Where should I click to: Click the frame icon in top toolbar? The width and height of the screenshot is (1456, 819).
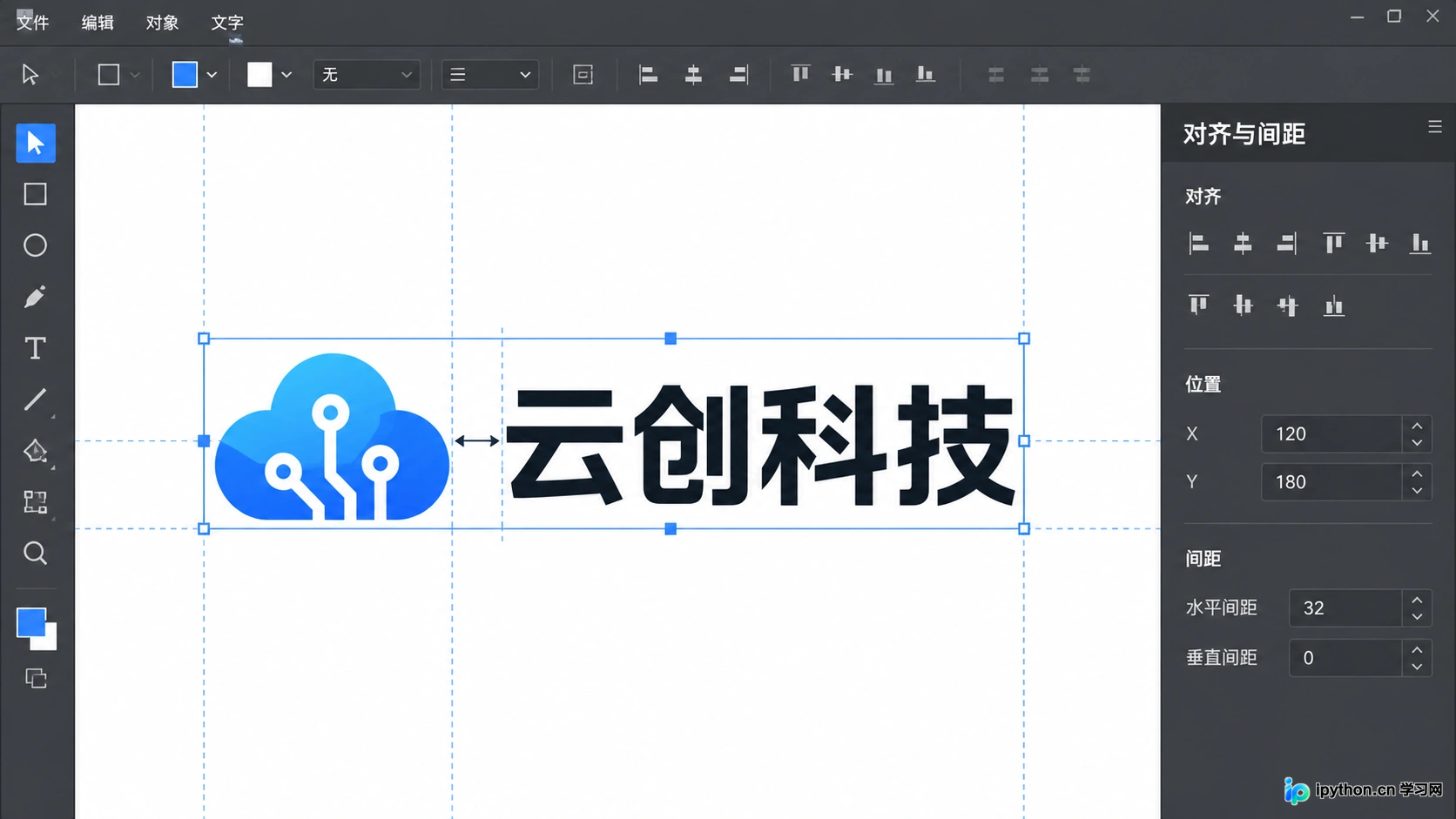pyautogui.click(x=583, y=75)
